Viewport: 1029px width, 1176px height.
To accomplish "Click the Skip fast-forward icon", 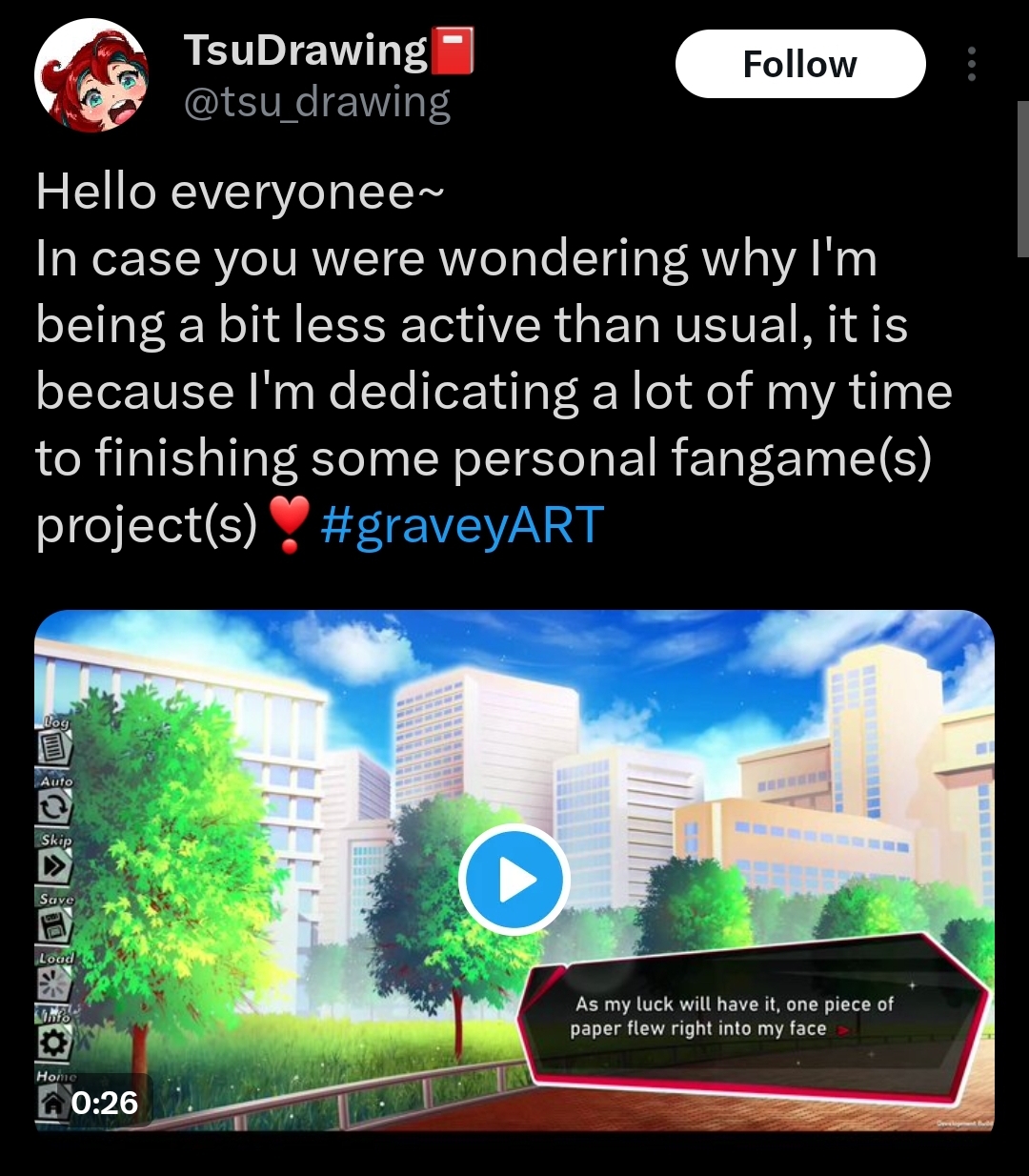I will (x=55, y=865).
